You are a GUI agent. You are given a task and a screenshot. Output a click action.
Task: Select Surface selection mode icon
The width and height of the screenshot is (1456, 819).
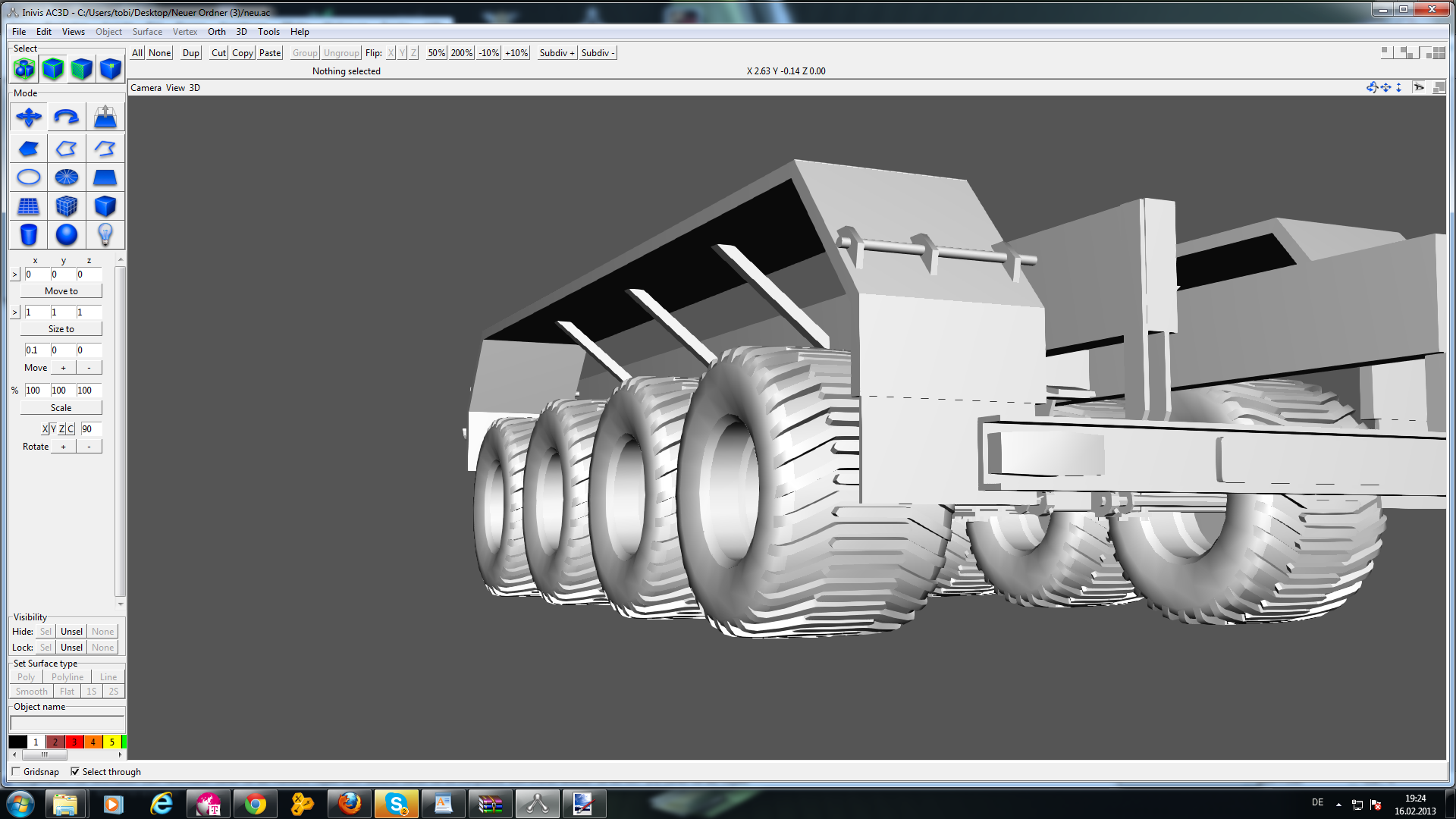82,69
